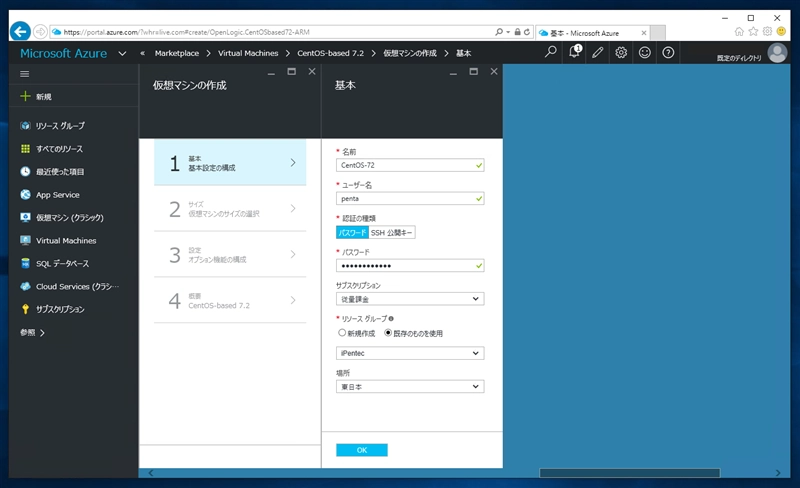Close the 基本 browser tab
Viewport: 800px width, 488px height.
pos(644,33)
